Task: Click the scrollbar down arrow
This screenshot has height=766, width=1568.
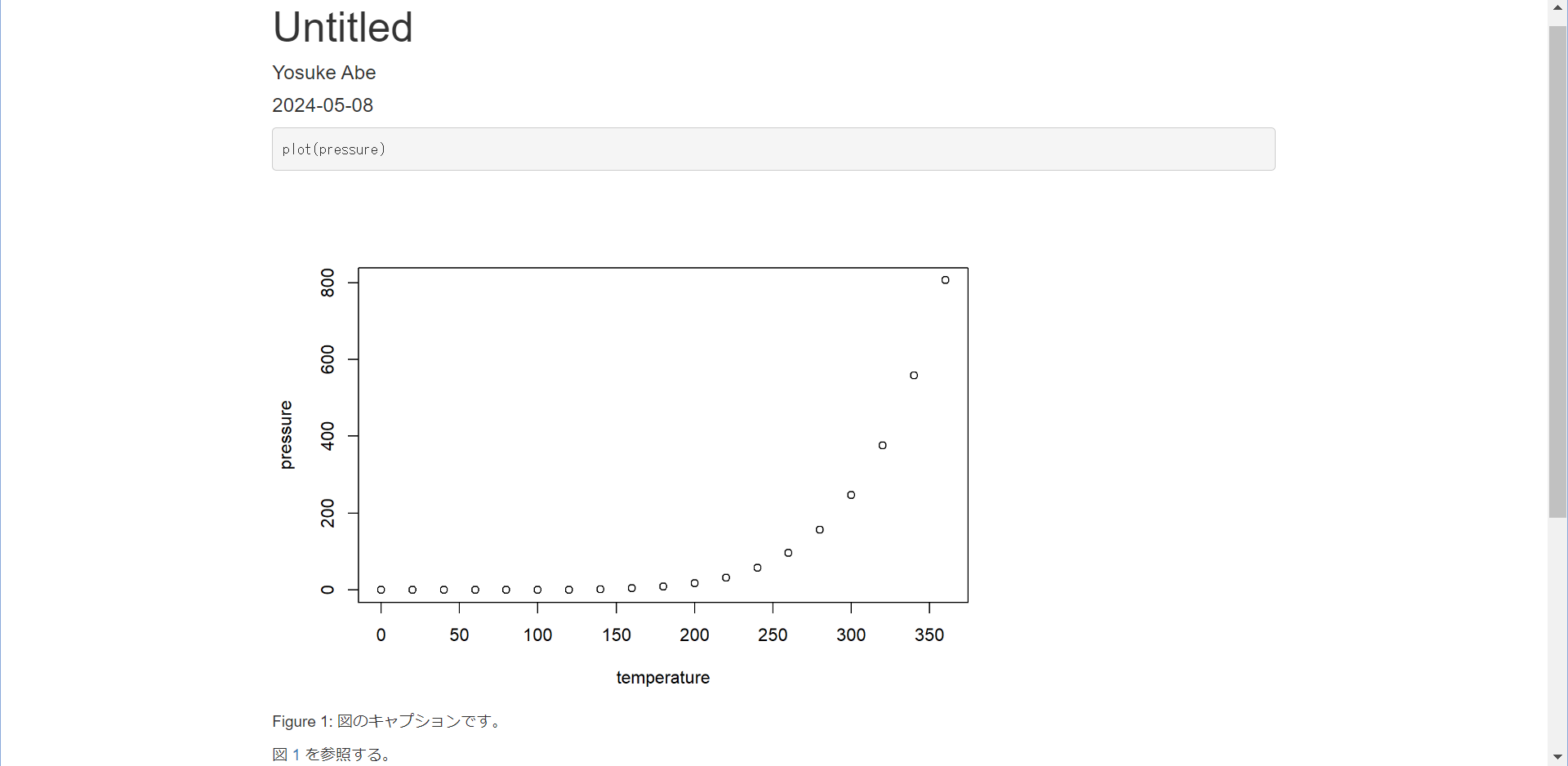Action: coord(1557,758)
